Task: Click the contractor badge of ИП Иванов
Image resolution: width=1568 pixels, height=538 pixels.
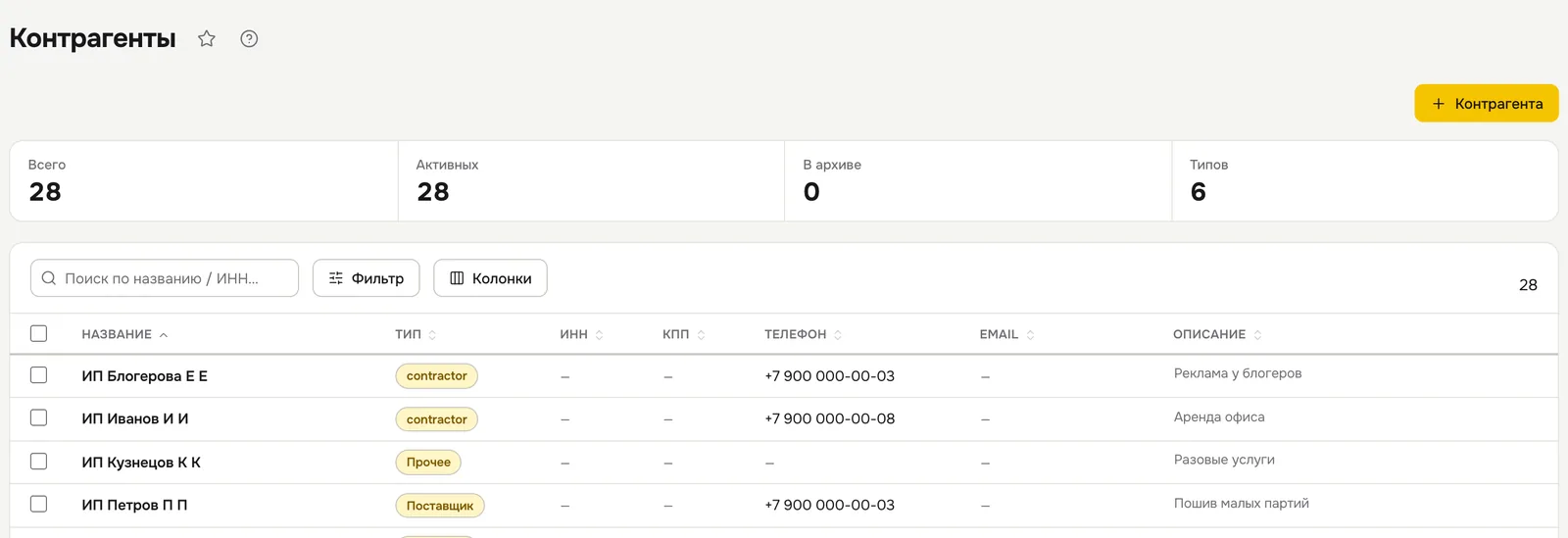Action: coord(437,419)
